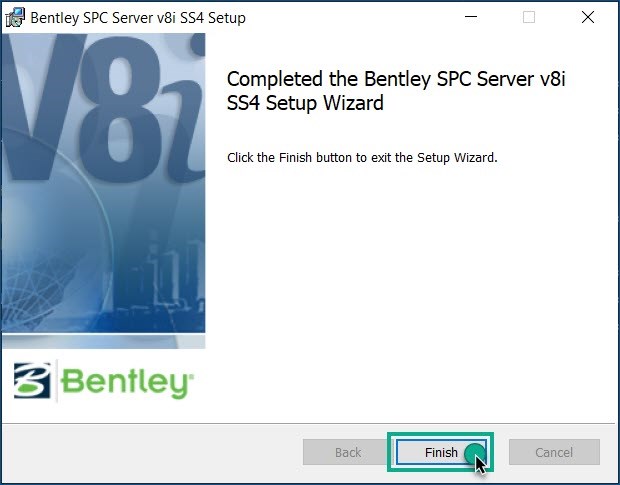
Task: Minimize the setup wizard window
Action: pos(471,17)
